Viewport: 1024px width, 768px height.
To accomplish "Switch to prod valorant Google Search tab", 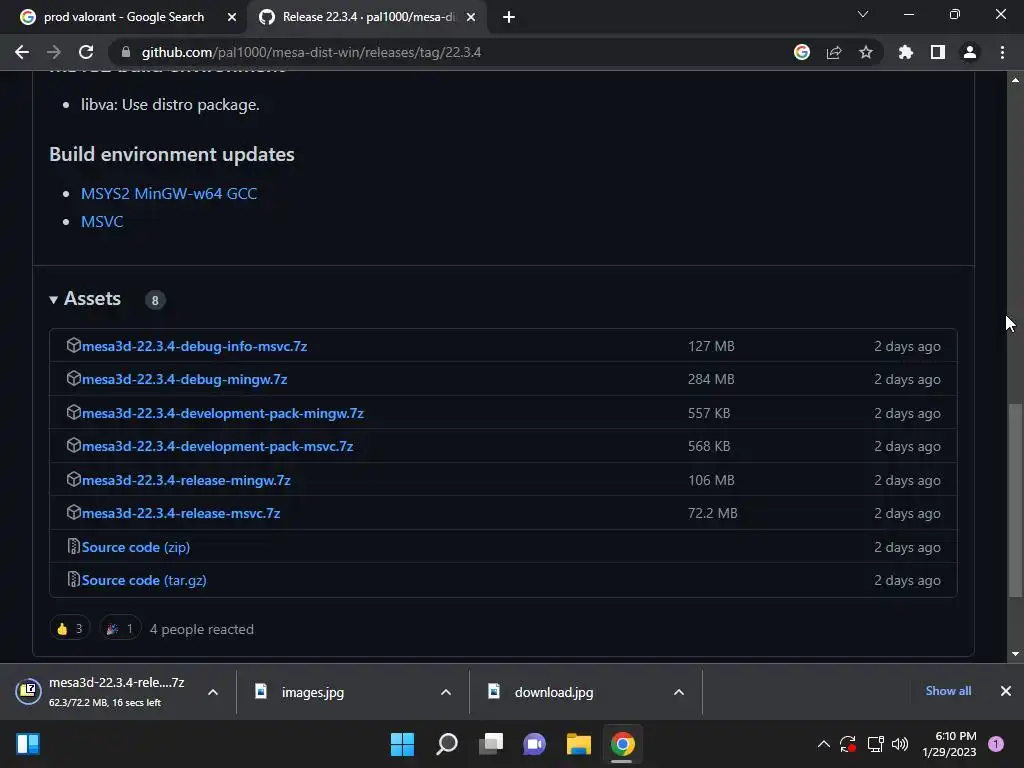I will (123, 17).
